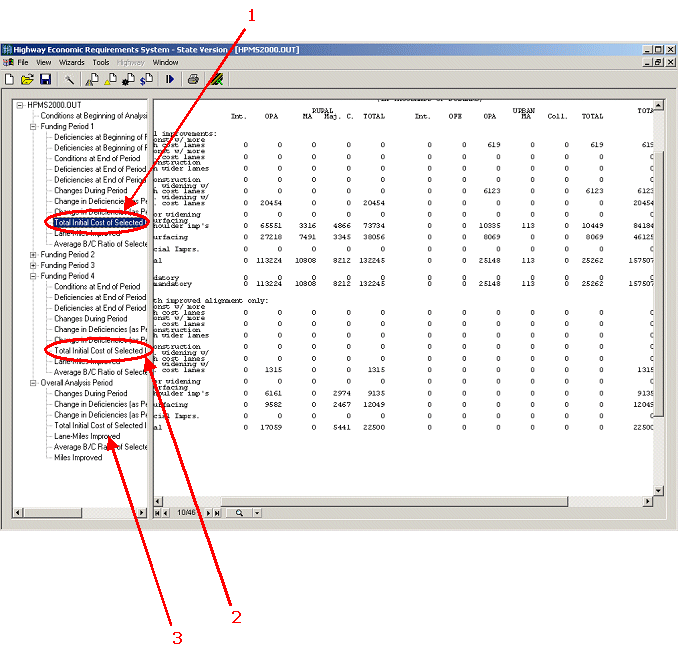
Task: Run the model with the blue play icon
Action: point(170,80)
